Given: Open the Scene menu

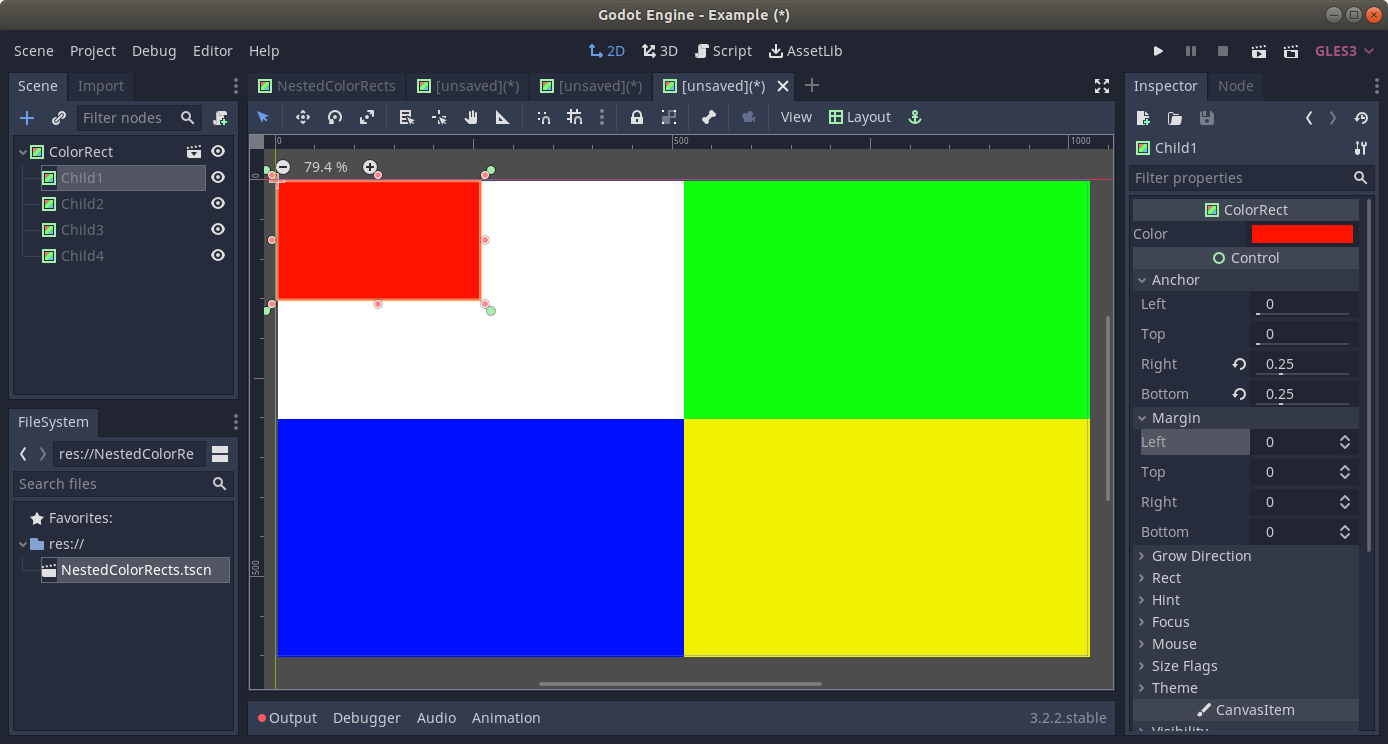Looking at the screenshot, I should pos(34,51).
